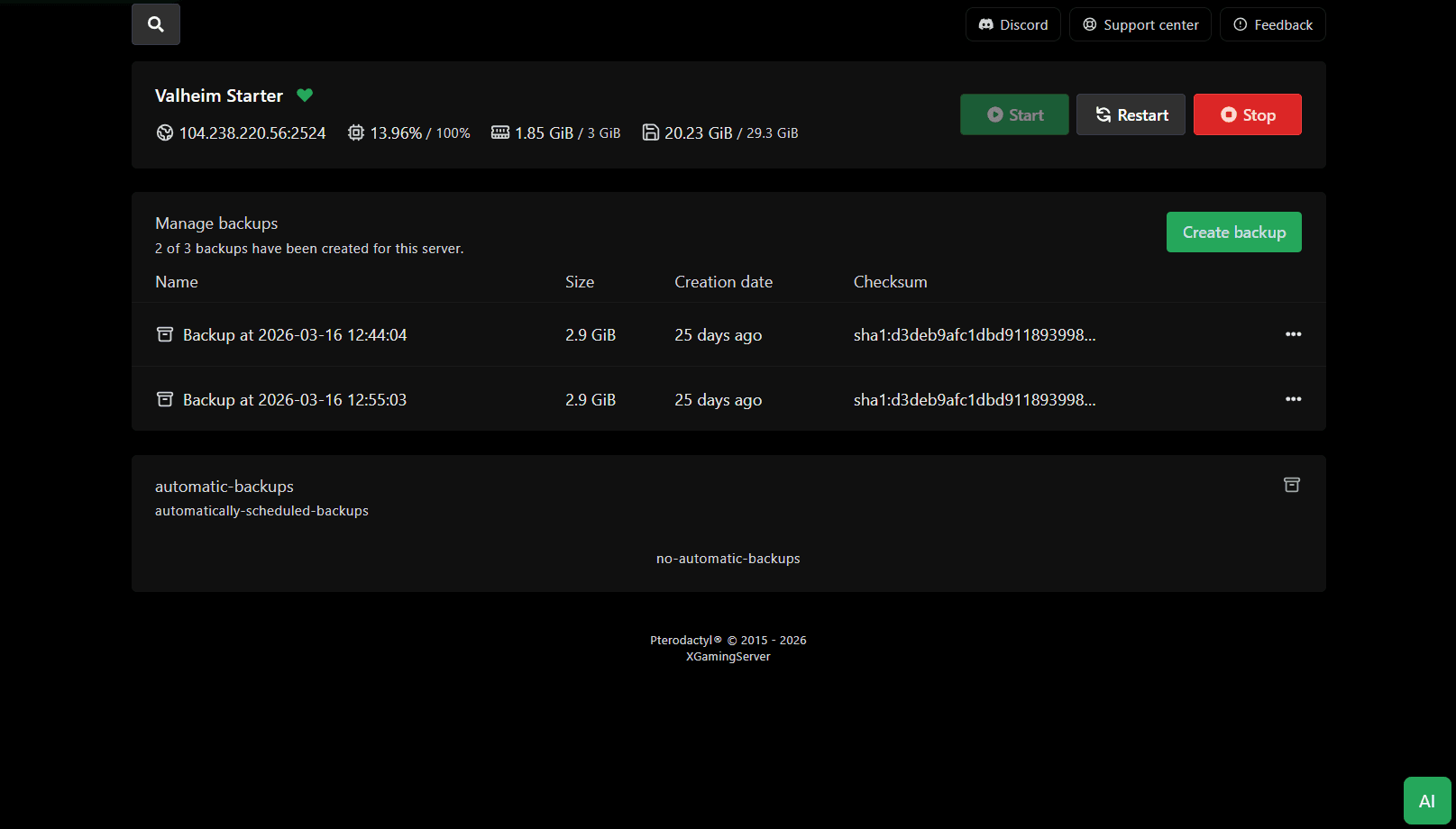1456x829 pixels.
Task: Click the CPU usage chip icon
Action: [356, 132]
